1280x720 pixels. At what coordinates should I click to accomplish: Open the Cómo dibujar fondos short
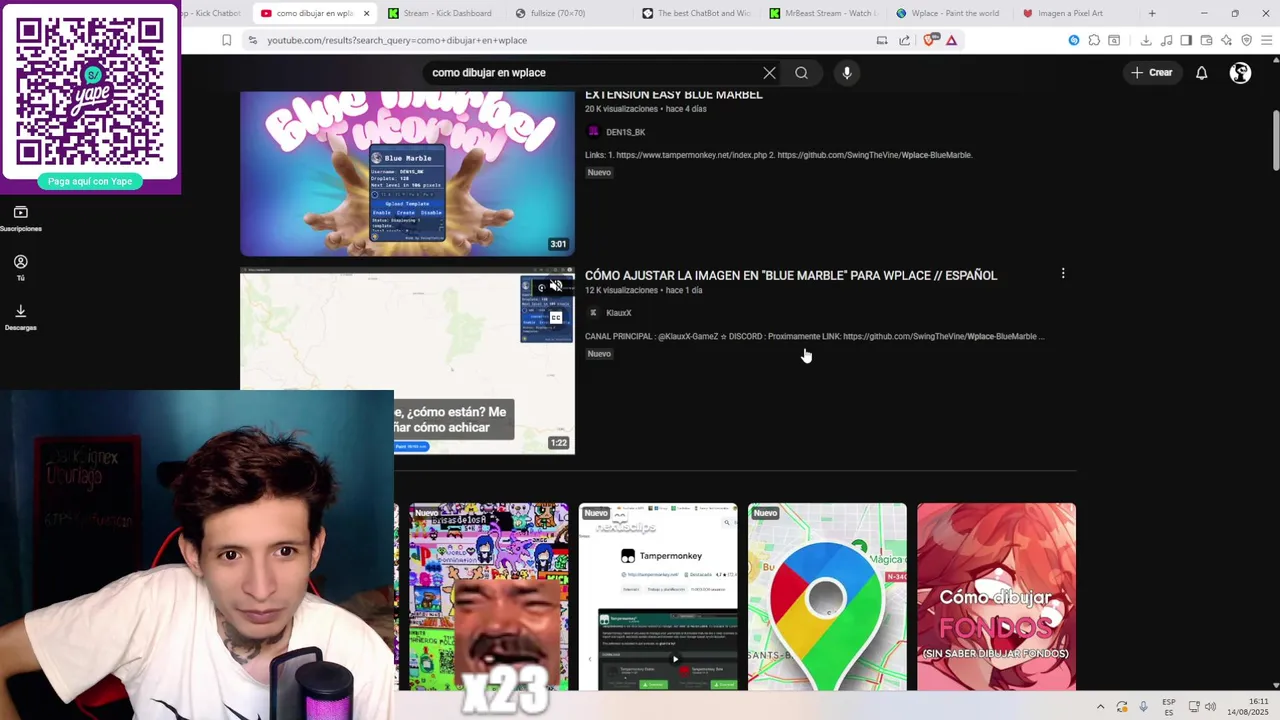pyautogui.click(x=996, y=596)
